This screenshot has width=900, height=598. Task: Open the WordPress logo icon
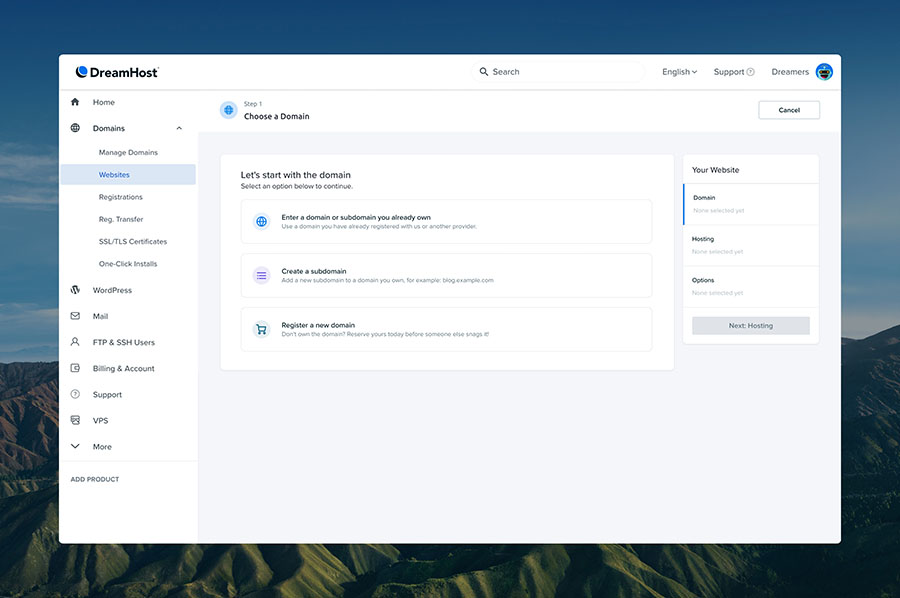[75, 290]
